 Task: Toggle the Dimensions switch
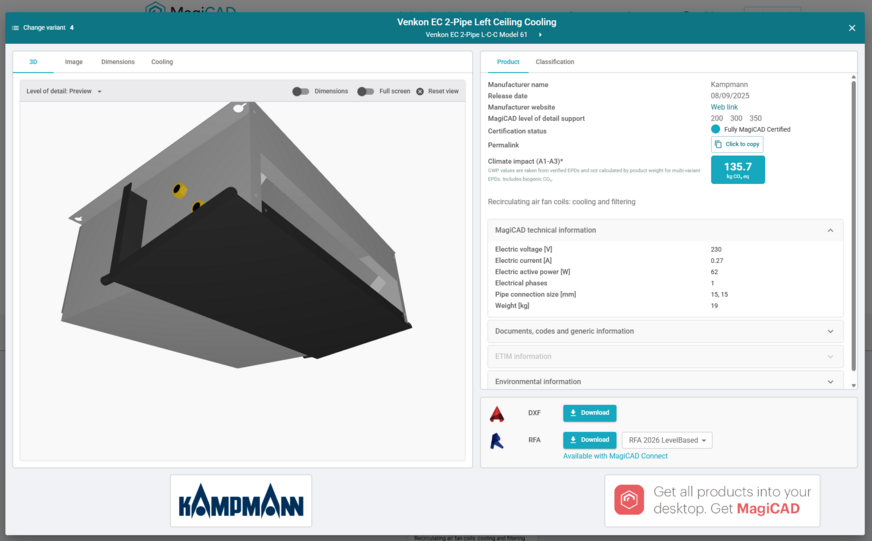(x=301, y=92)
